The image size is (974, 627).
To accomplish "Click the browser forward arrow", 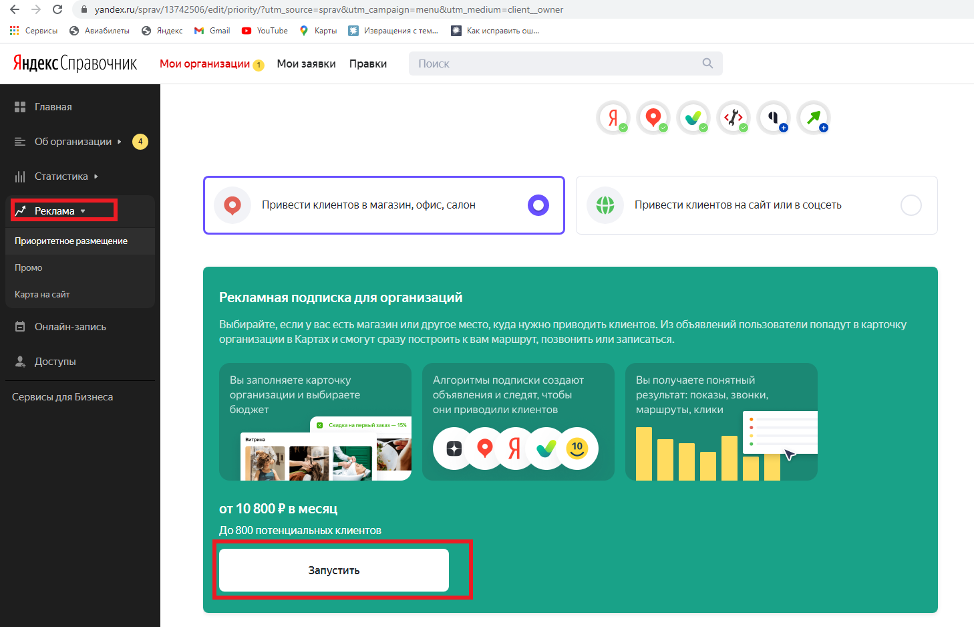I will click(x=36, y=9).
